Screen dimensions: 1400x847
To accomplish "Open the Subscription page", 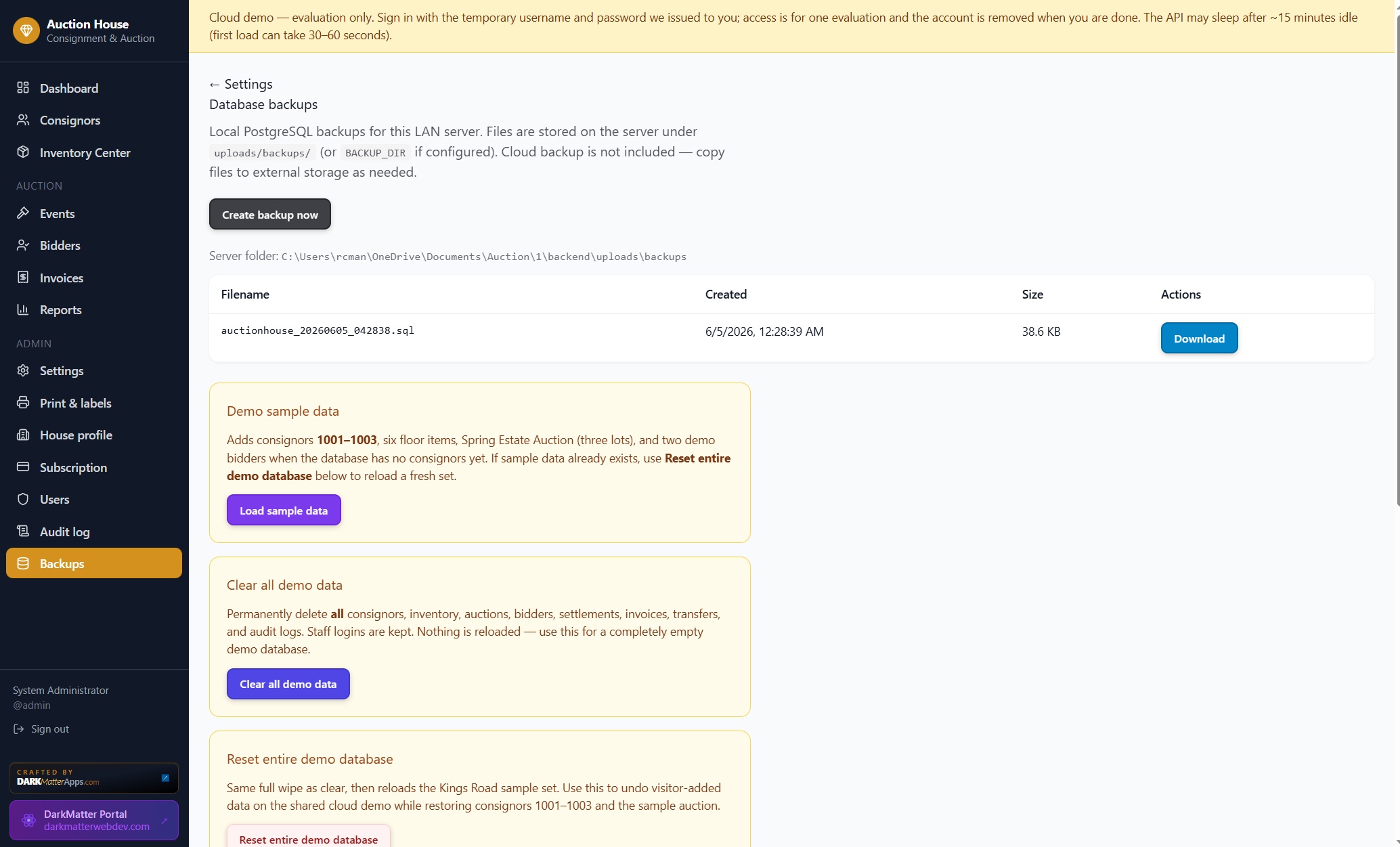I will (x=94, y=467).
